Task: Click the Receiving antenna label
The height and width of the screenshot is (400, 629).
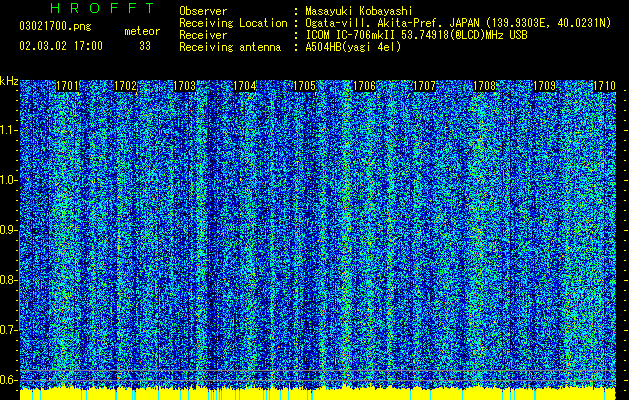Action: point(230,47)
